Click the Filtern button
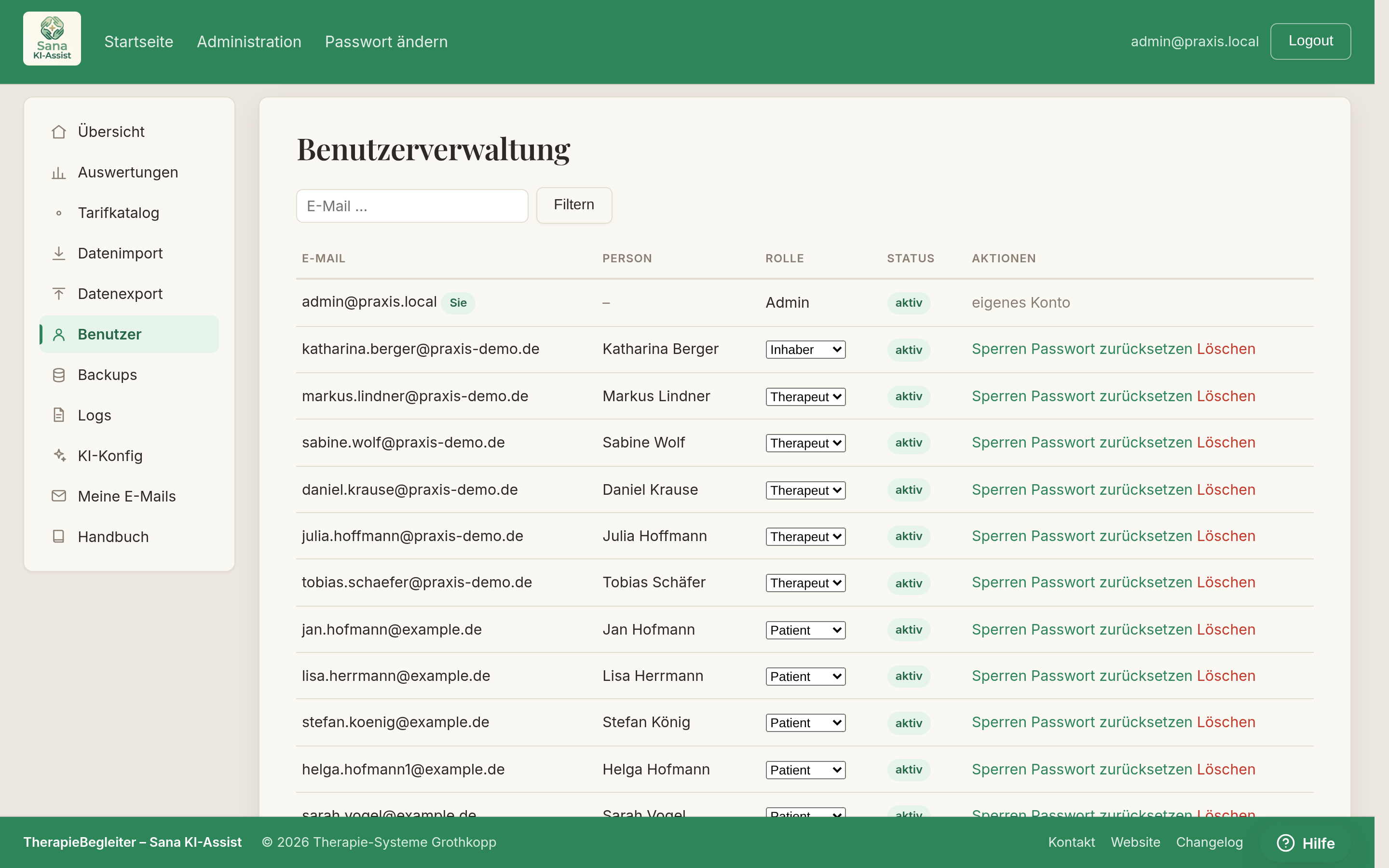 (x=574, y=205)
